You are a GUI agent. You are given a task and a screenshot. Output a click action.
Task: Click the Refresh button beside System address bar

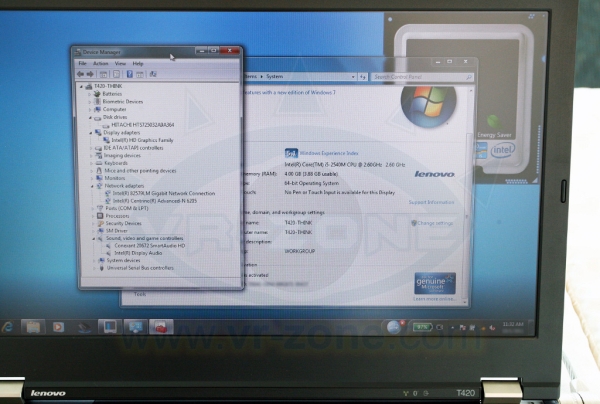coord(363,77)
